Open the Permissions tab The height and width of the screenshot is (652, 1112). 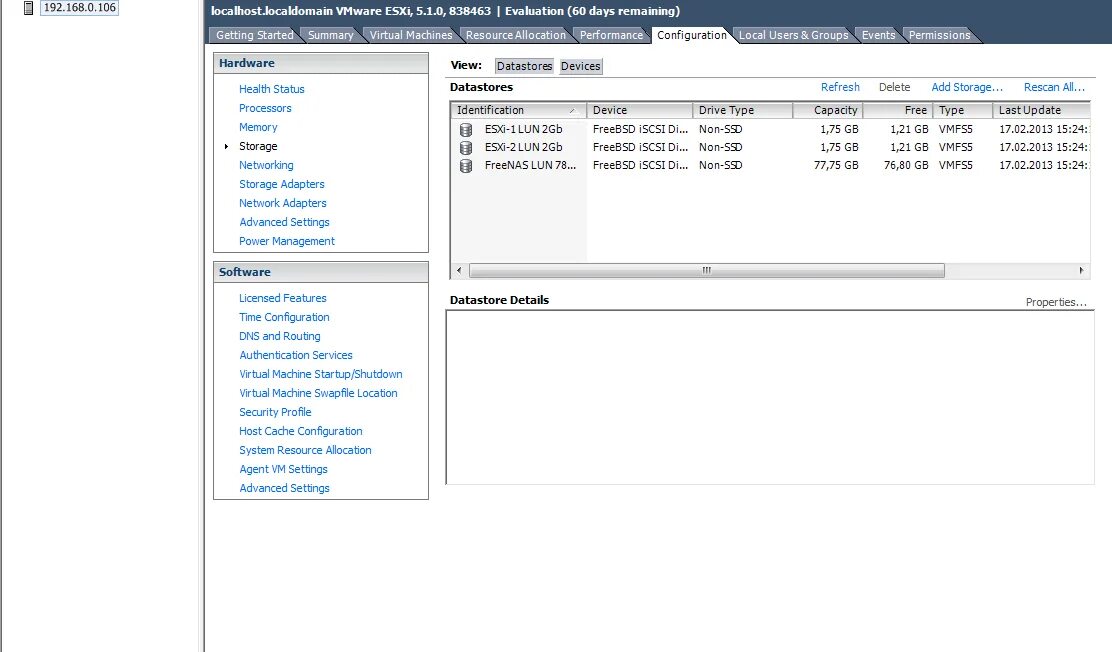coord(939,35)
